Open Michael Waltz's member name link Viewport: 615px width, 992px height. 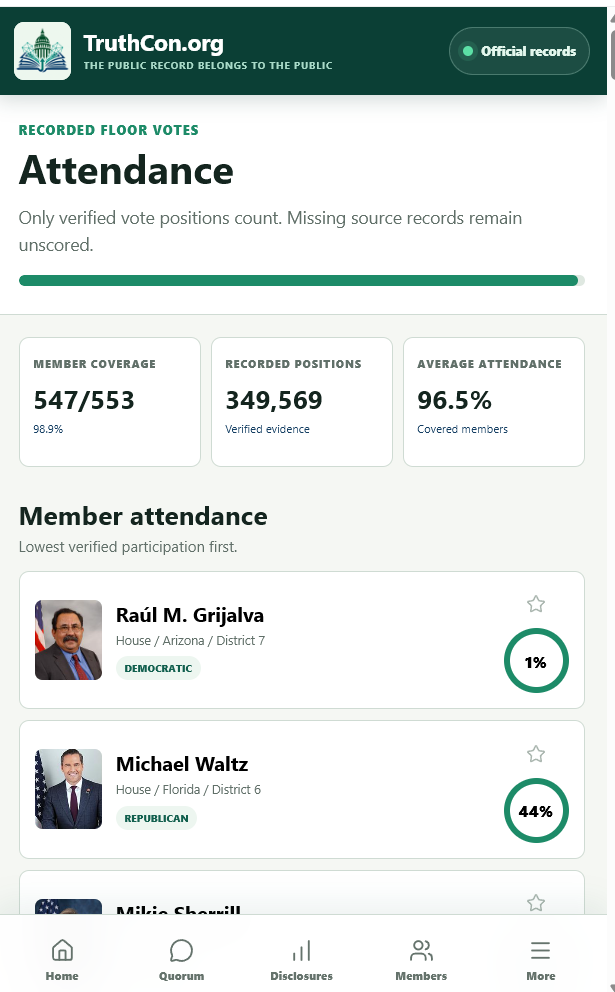[182, 764]
